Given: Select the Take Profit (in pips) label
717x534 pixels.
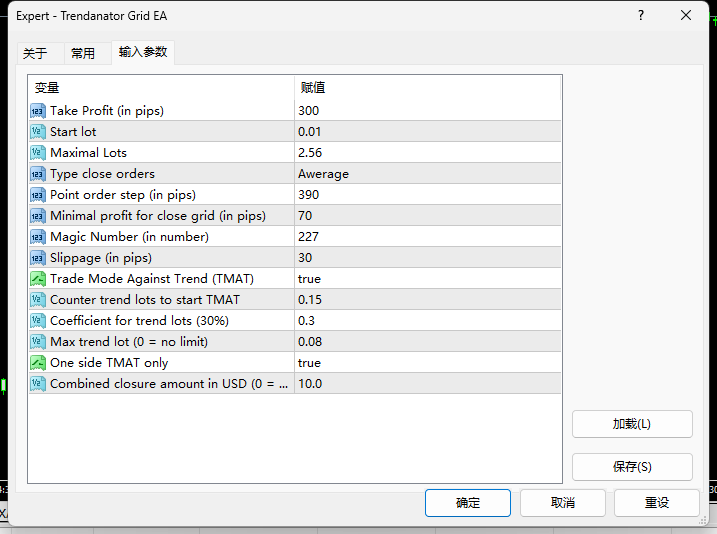Looking at the screenshot, I should (x=107, y=111).
